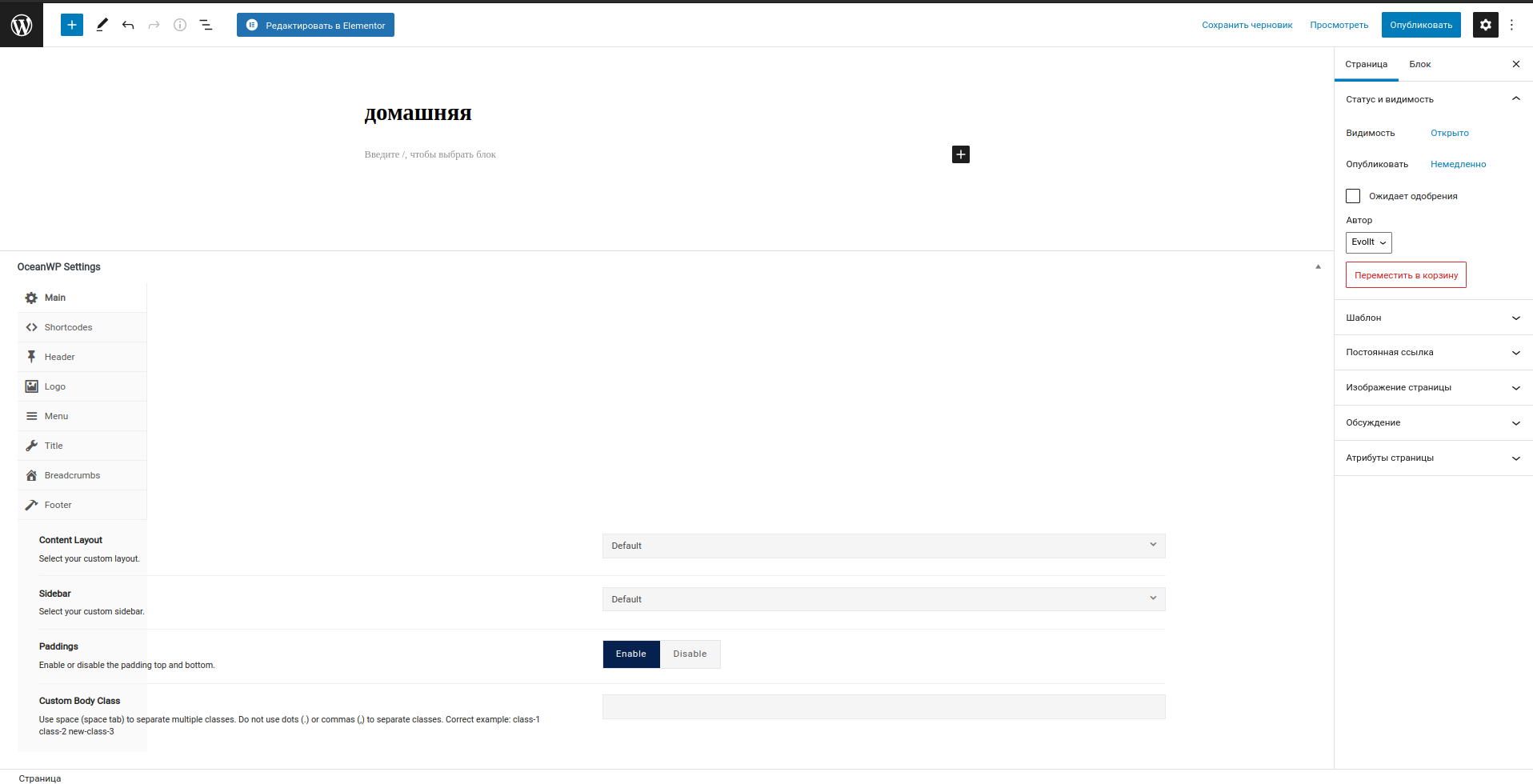Click the Breadcrumbs home icon
Screen dimensions: 1533x784
point(31,475)
